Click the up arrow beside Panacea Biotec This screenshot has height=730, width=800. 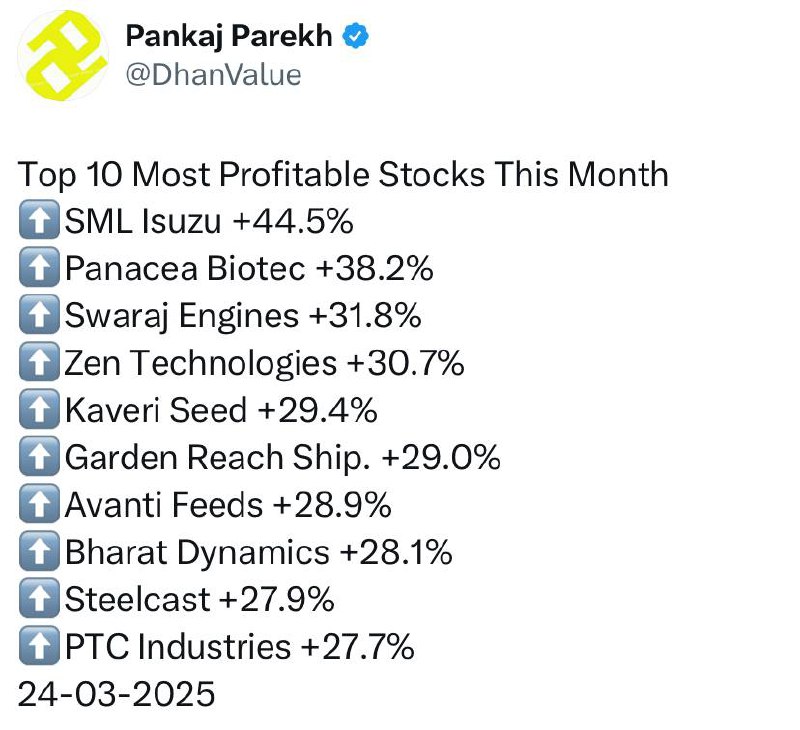pyautogui.click(x=39, y=267)
